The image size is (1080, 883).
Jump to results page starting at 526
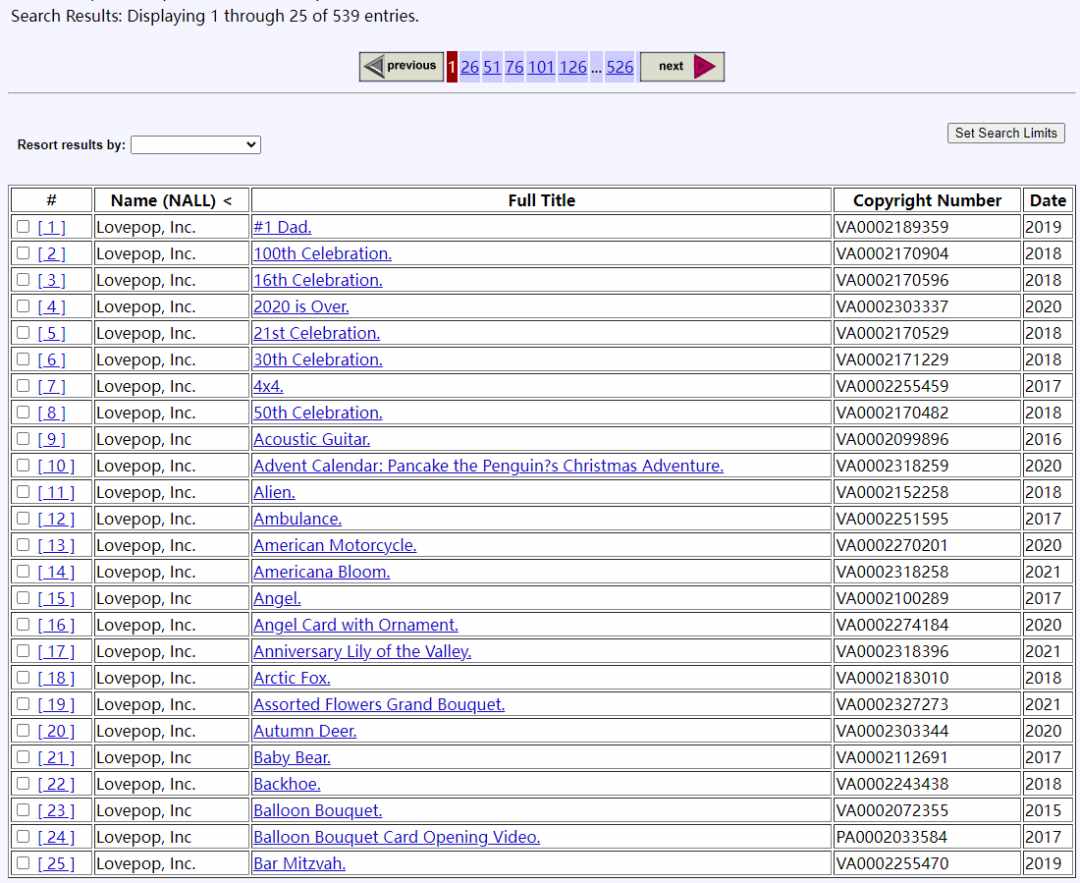pyautogui.click(x=620, y=67)
